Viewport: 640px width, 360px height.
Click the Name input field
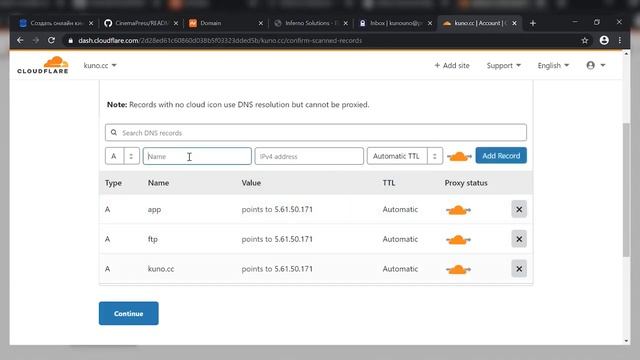(197, 156)
